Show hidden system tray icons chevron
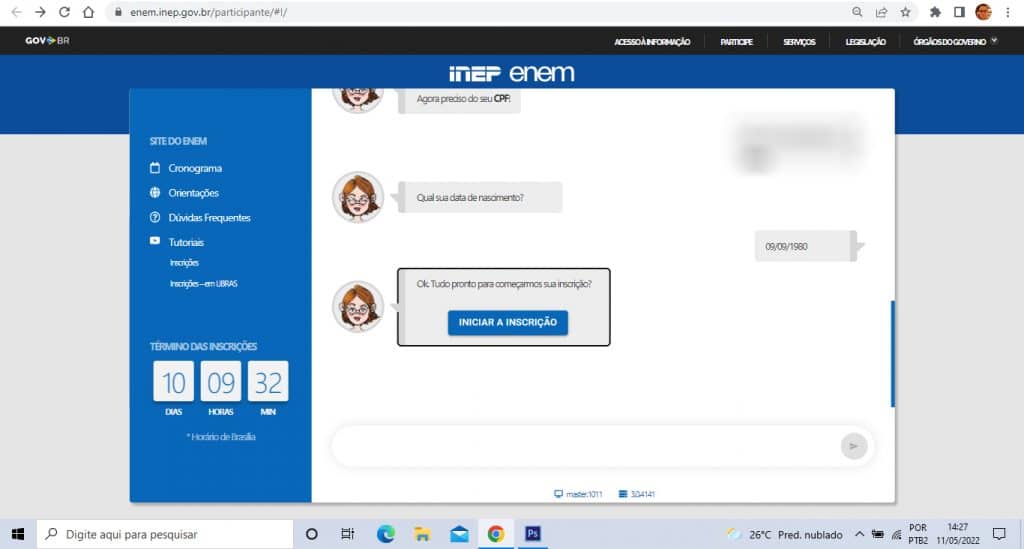 tap(859, 534)
